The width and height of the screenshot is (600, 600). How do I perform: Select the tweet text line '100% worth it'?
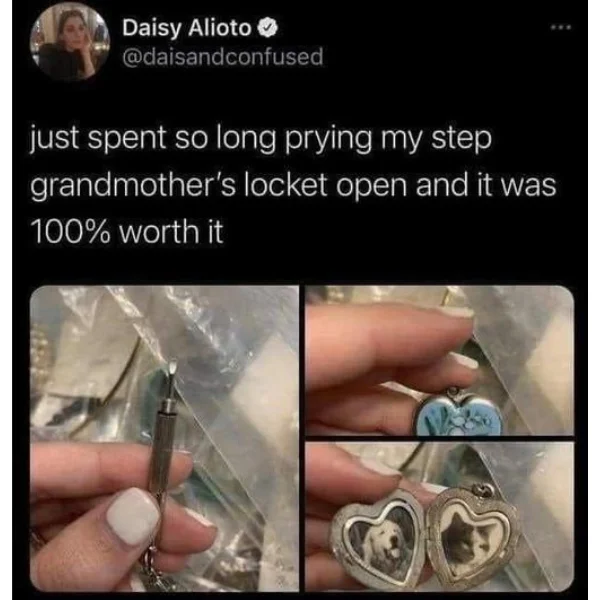[128, 232]
